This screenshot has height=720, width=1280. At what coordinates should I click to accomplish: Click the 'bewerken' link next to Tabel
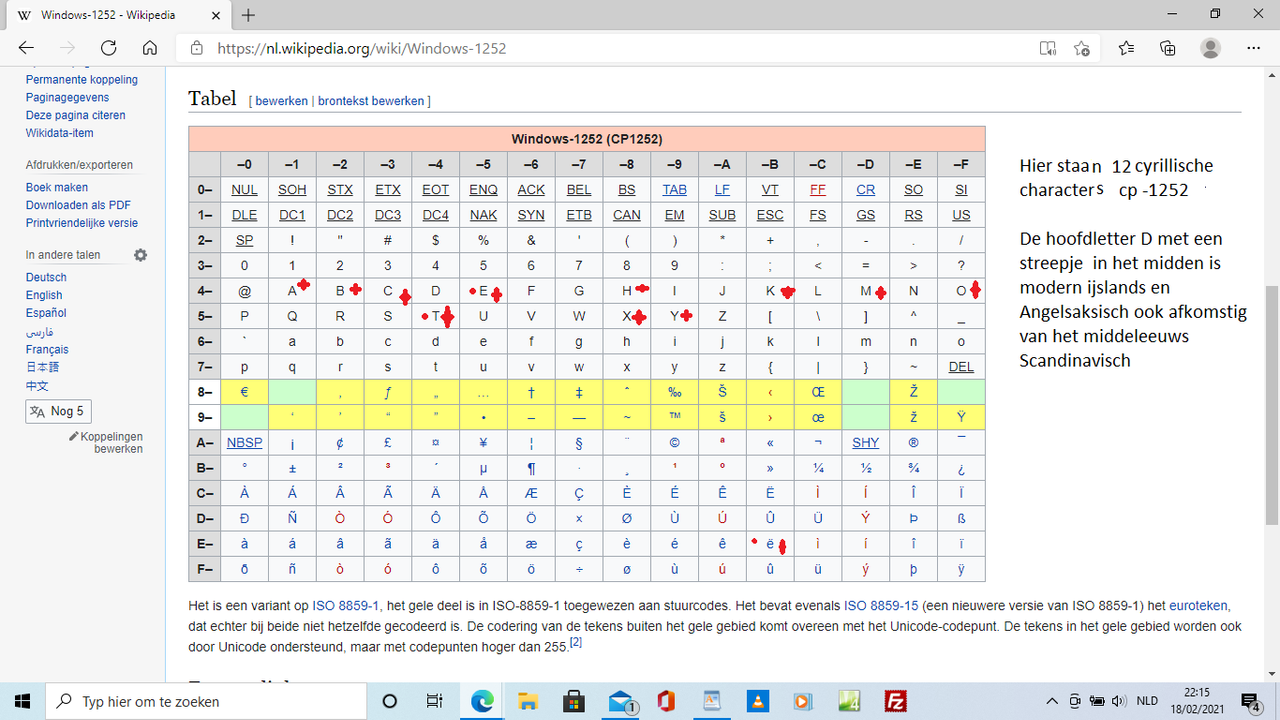coord(281,101)
